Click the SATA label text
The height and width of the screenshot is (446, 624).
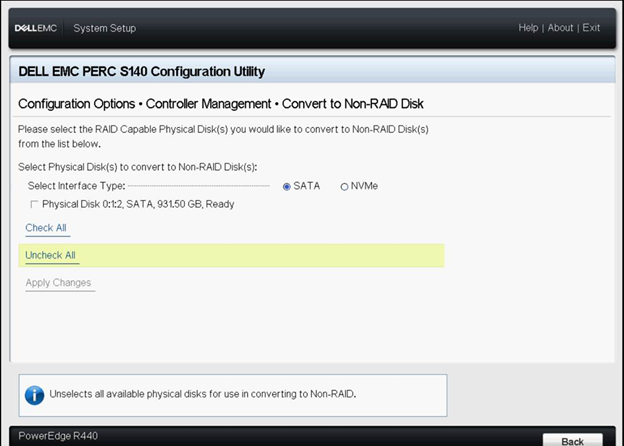pyautogui.click(x=306, y=186)
